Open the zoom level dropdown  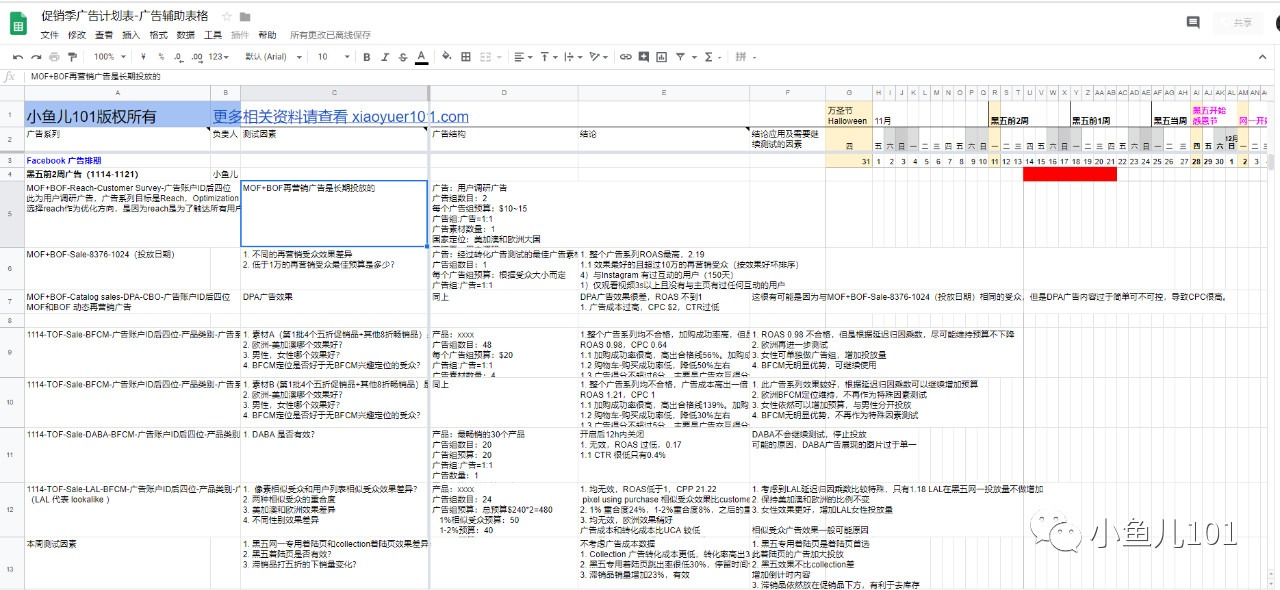click(x=105, y=56)
